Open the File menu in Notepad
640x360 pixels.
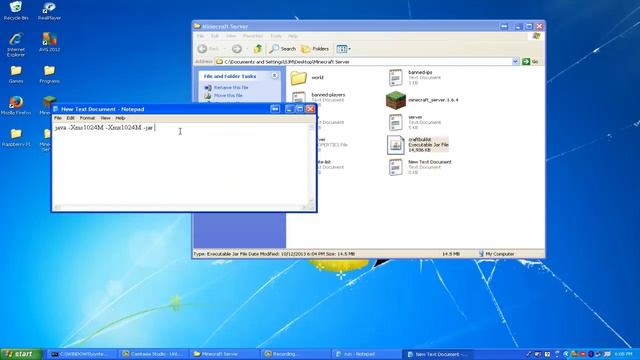58,118
